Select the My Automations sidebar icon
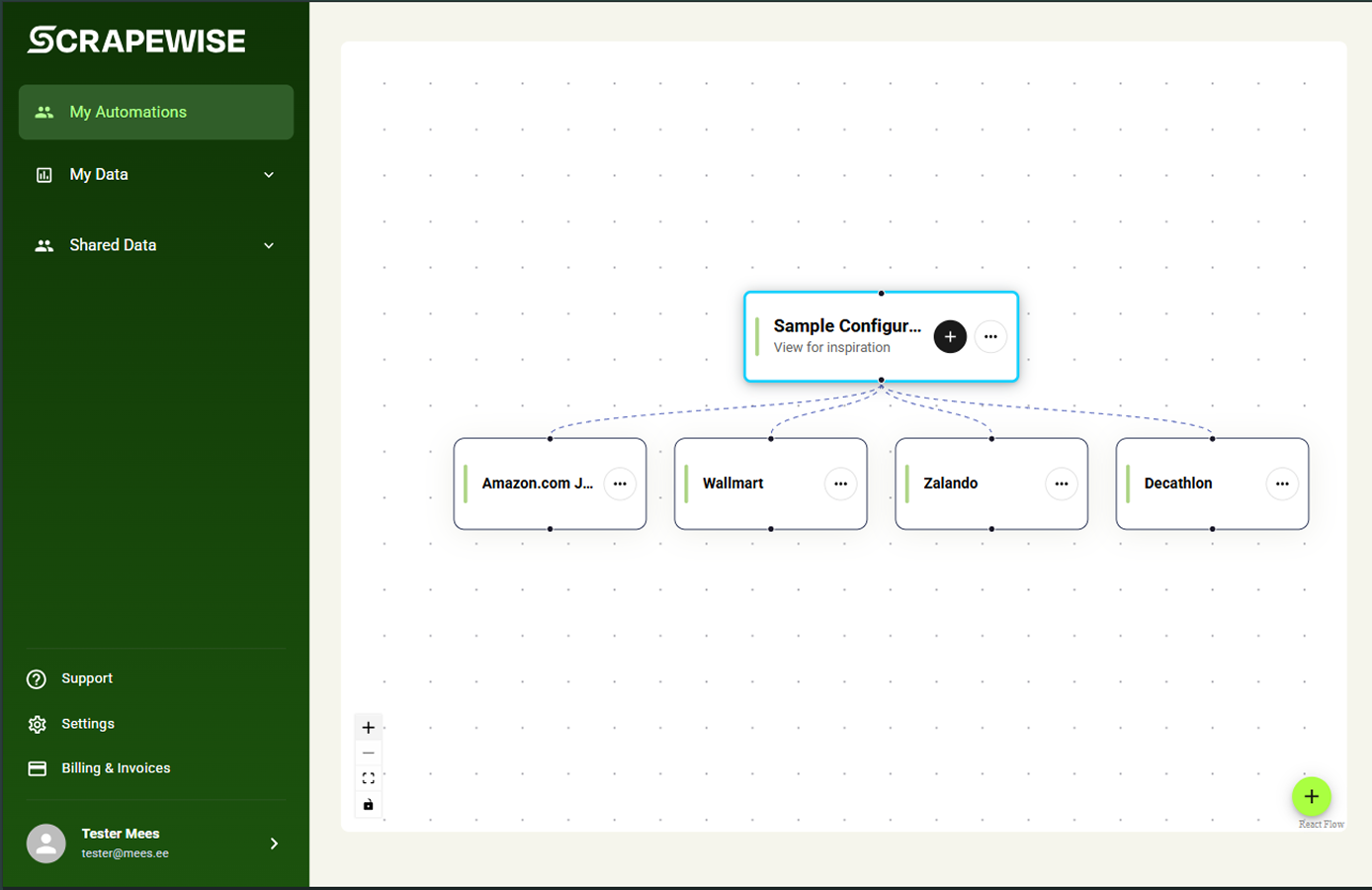The width and height of the screenshot is (1372, 890). (x=43, y=112)
